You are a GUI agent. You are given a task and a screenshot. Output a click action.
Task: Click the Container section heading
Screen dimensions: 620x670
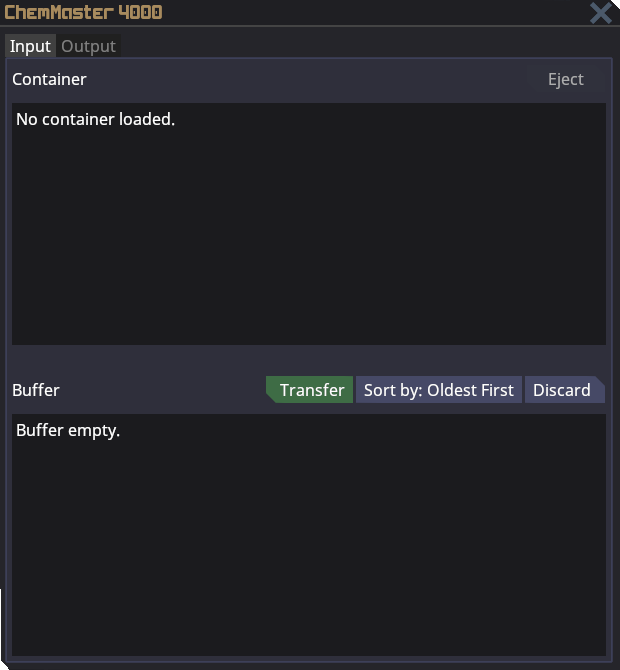coord(49,80)
